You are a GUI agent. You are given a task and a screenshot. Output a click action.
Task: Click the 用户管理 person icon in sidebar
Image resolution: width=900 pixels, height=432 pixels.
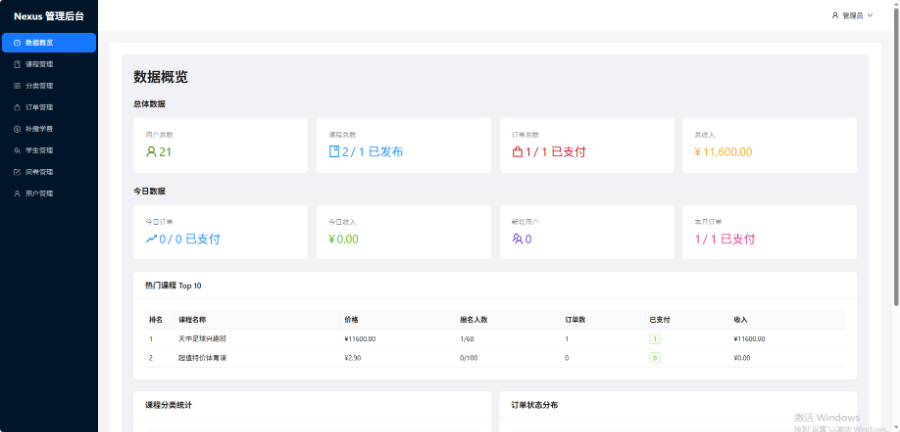(17, 193)
